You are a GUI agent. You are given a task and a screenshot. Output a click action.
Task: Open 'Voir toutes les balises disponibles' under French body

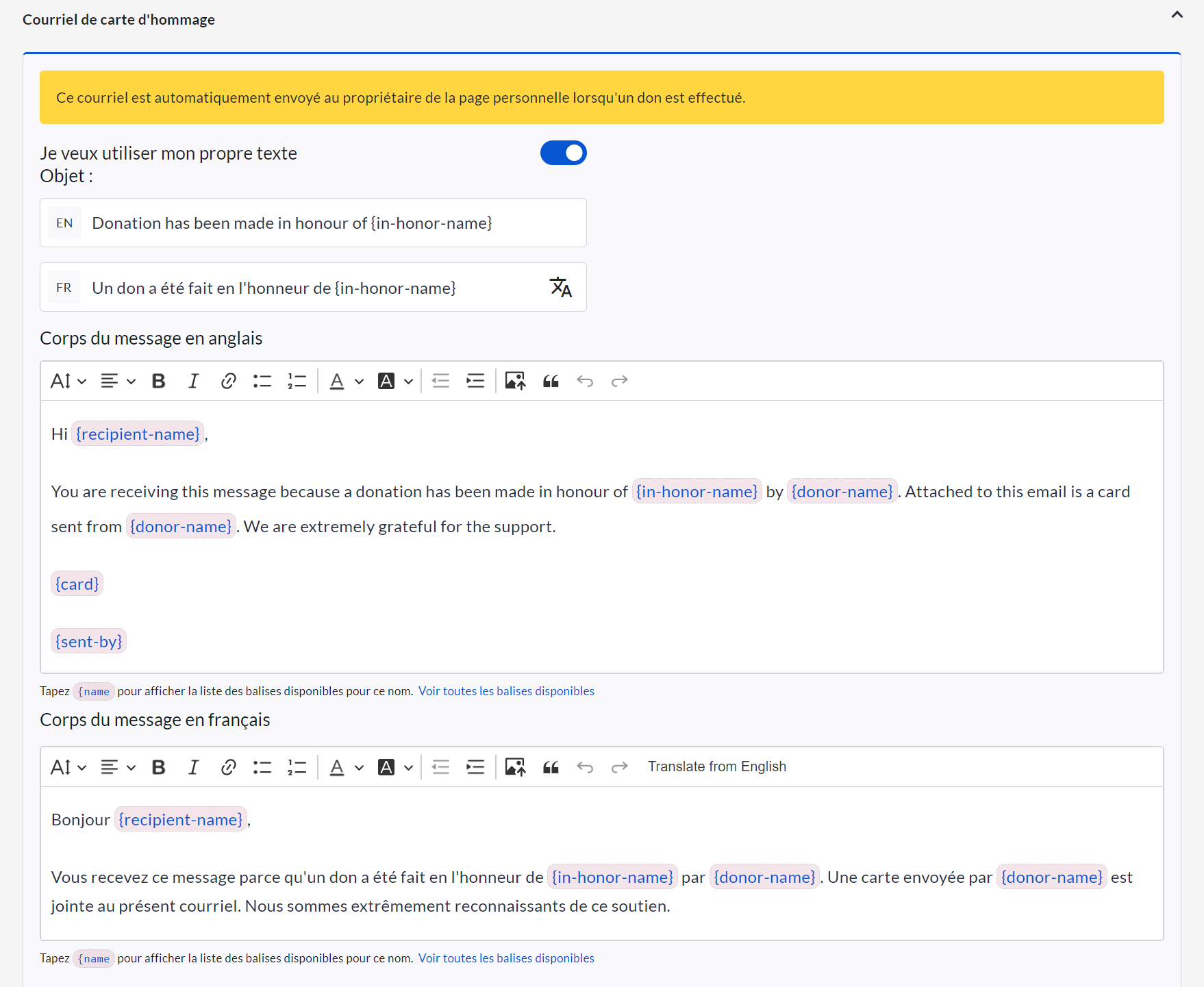pos(506,958)
